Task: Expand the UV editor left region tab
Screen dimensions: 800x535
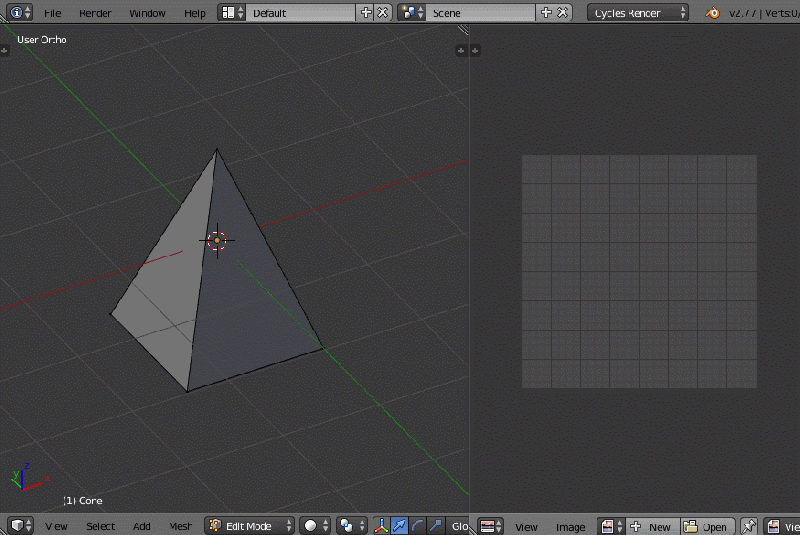Action: (475, 50)
